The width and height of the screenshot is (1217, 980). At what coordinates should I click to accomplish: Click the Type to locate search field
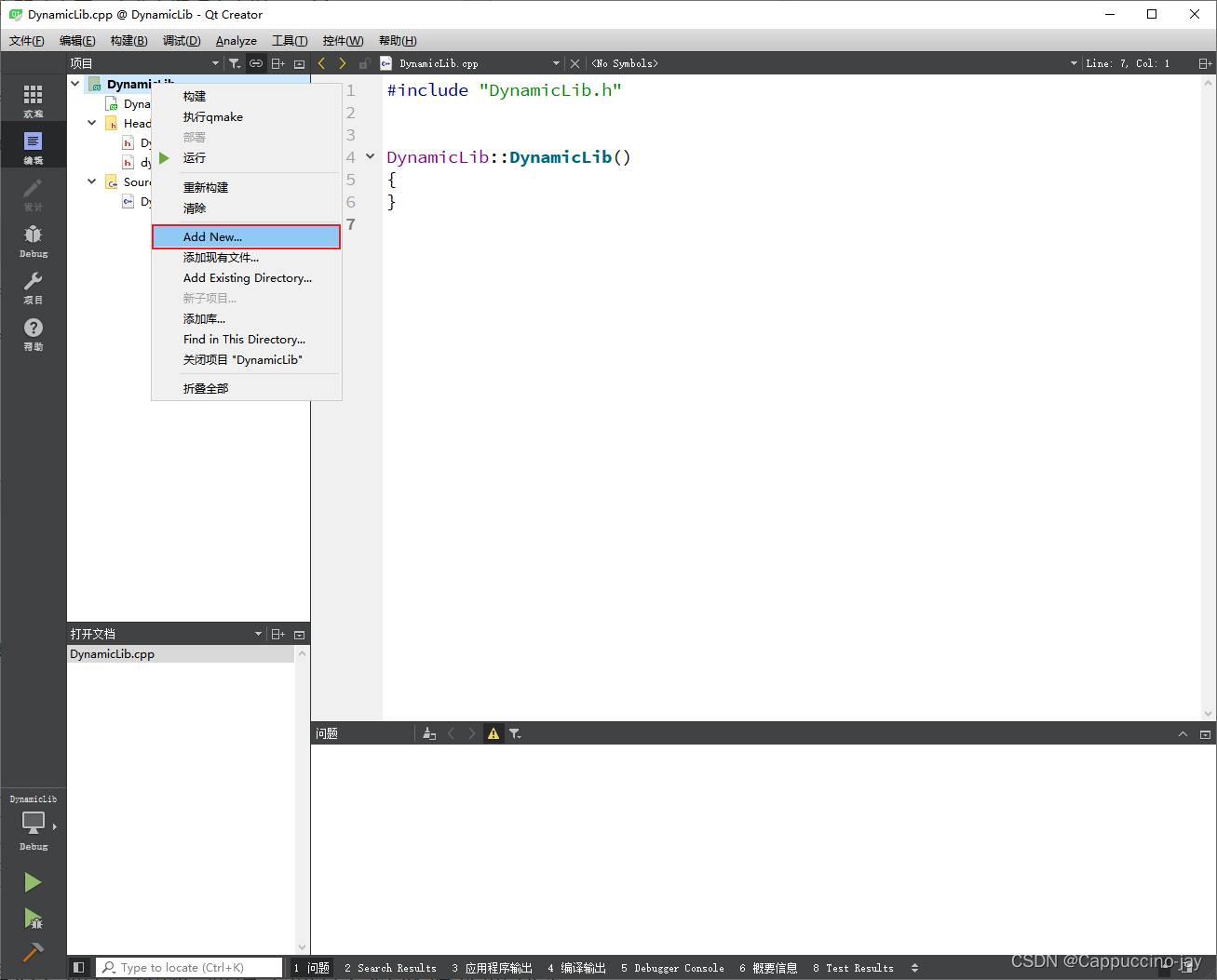(x=190, y=968)
